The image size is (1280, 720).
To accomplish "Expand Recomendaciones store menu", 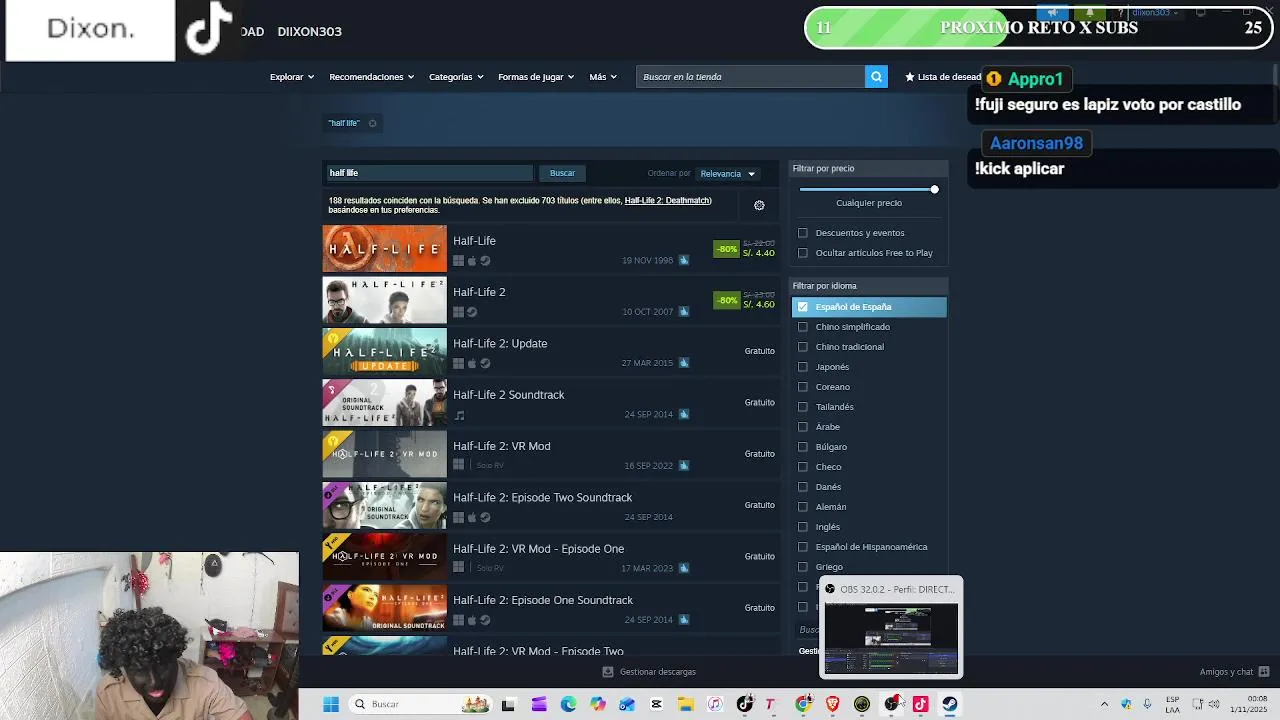I will (x=372, y=77).
